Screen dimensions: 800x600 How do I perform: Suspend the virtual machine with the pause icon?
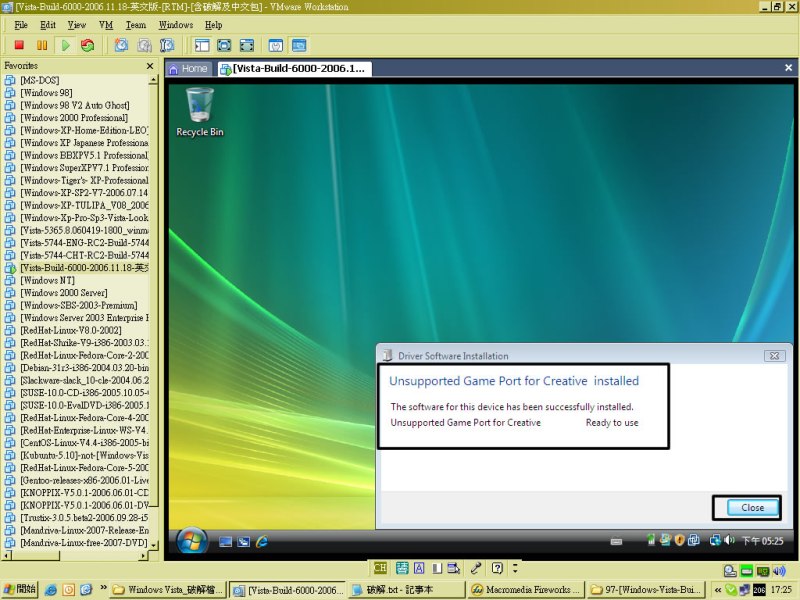tap(42, 45)
